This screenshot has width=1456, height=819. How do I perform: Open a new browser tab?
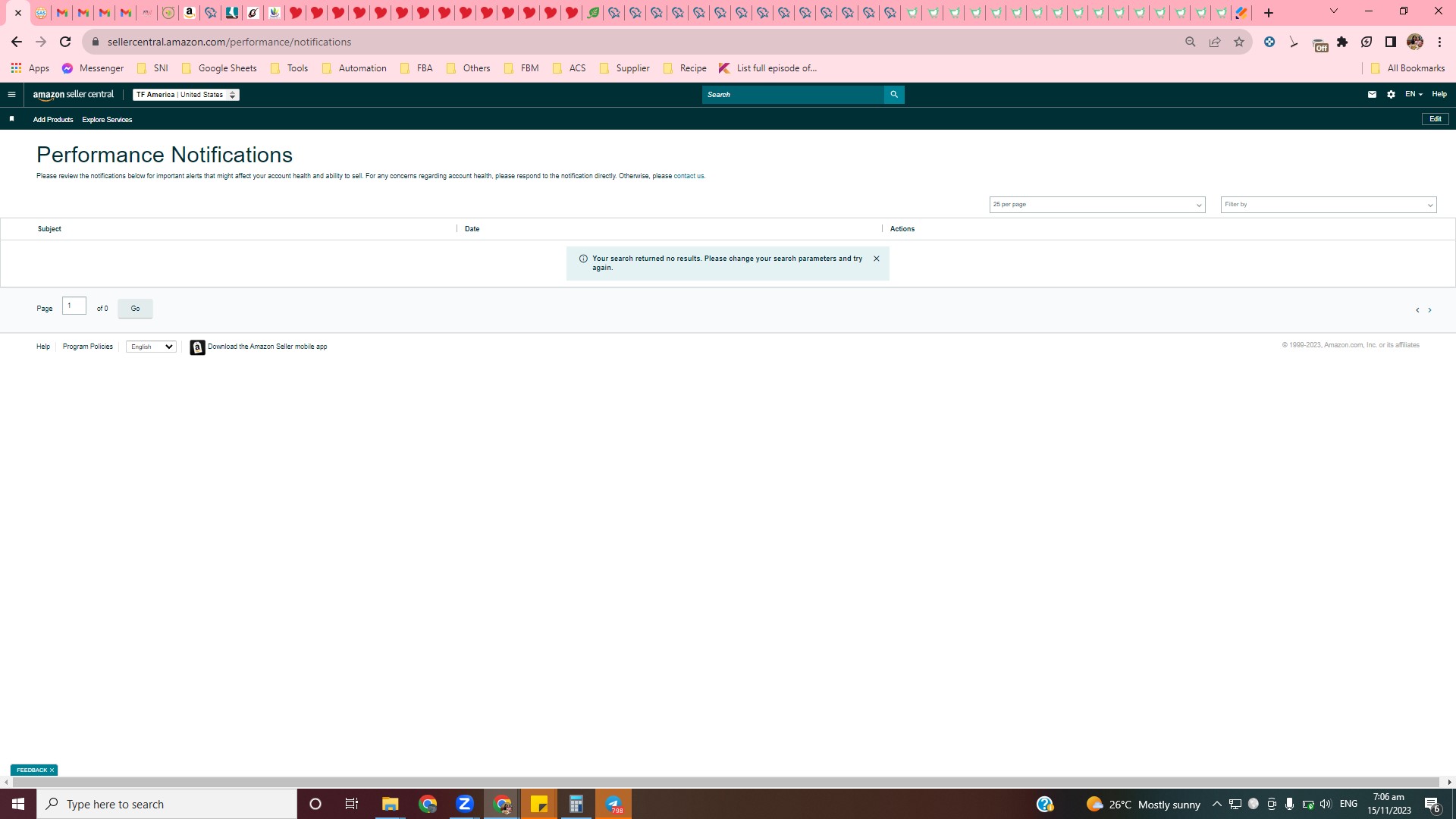click(1269, 13)
